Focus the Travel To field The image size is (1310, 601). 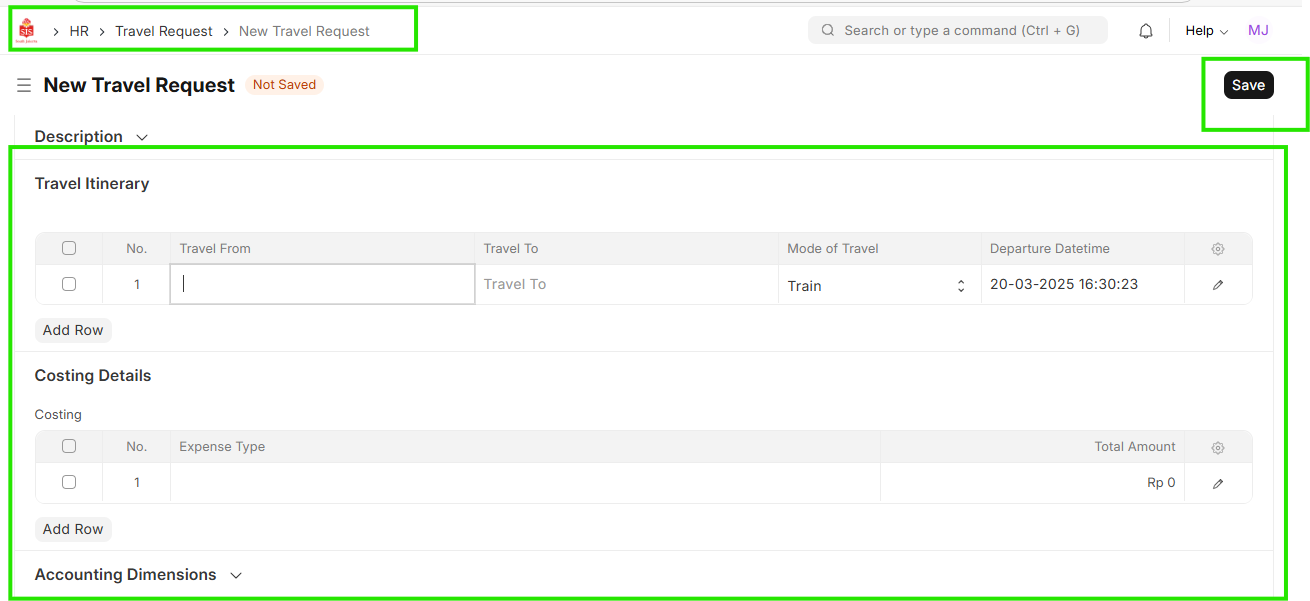pos(626,285)
